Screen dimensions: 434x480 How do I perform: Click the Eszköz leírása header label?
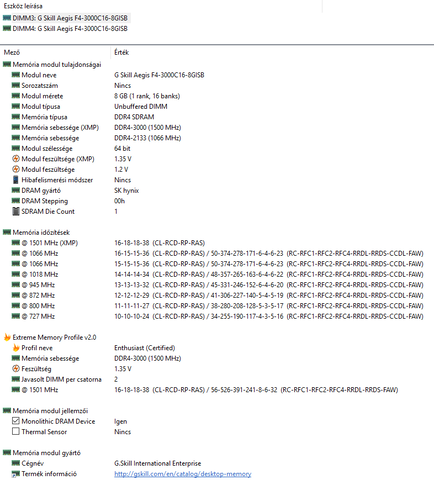[23, 6]
